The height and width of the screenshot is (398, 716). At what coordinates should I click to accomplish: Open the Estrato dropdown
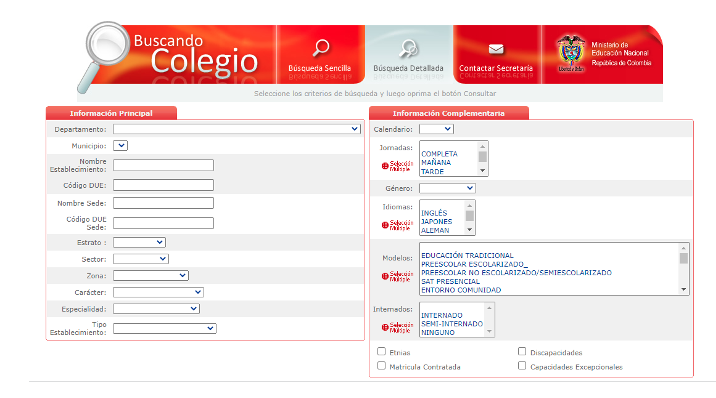[x=139, y=242]
